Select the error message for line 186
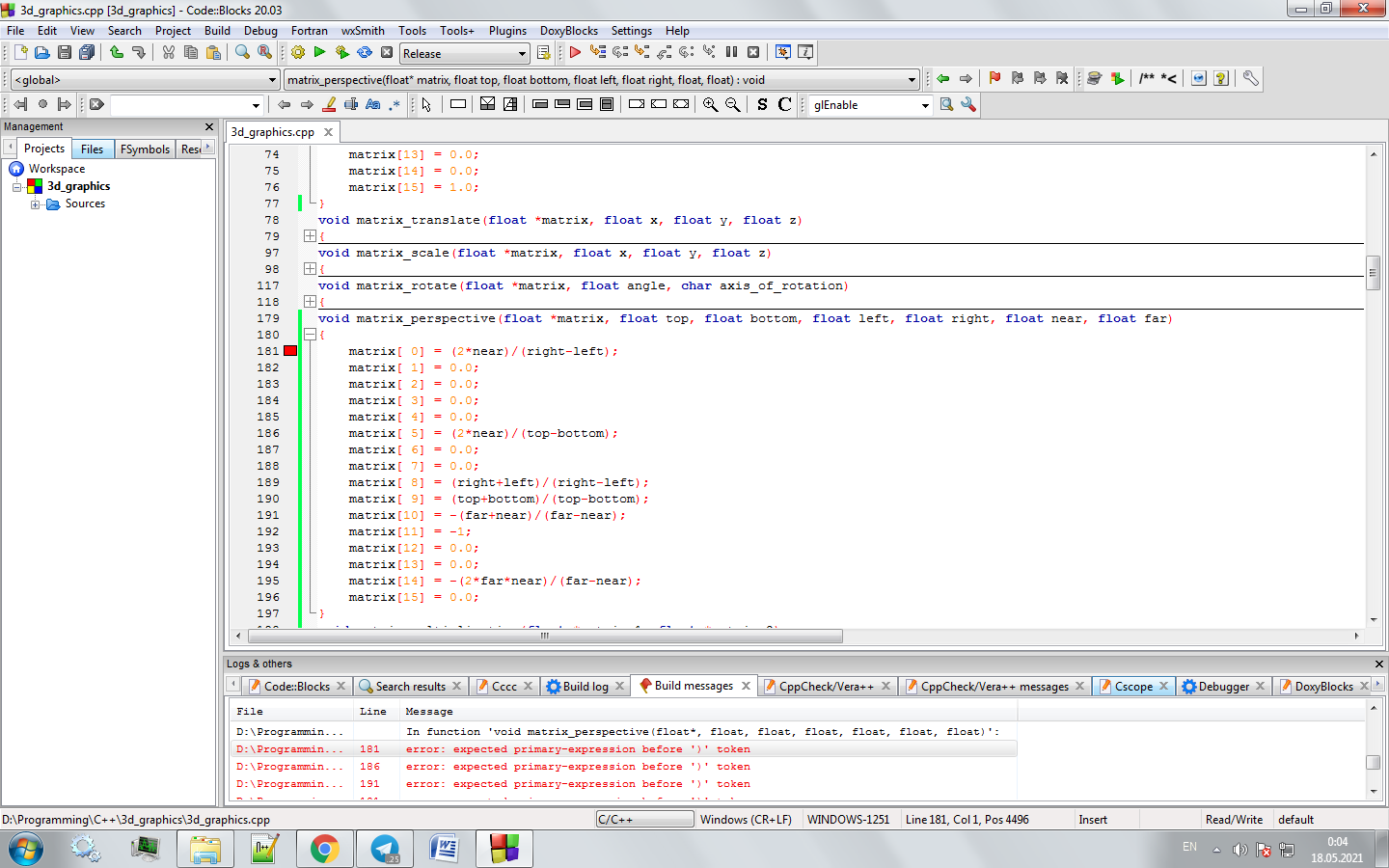The height and width of the screenshot is (868, 1389). pyautogui.click(x=577, y=767)
